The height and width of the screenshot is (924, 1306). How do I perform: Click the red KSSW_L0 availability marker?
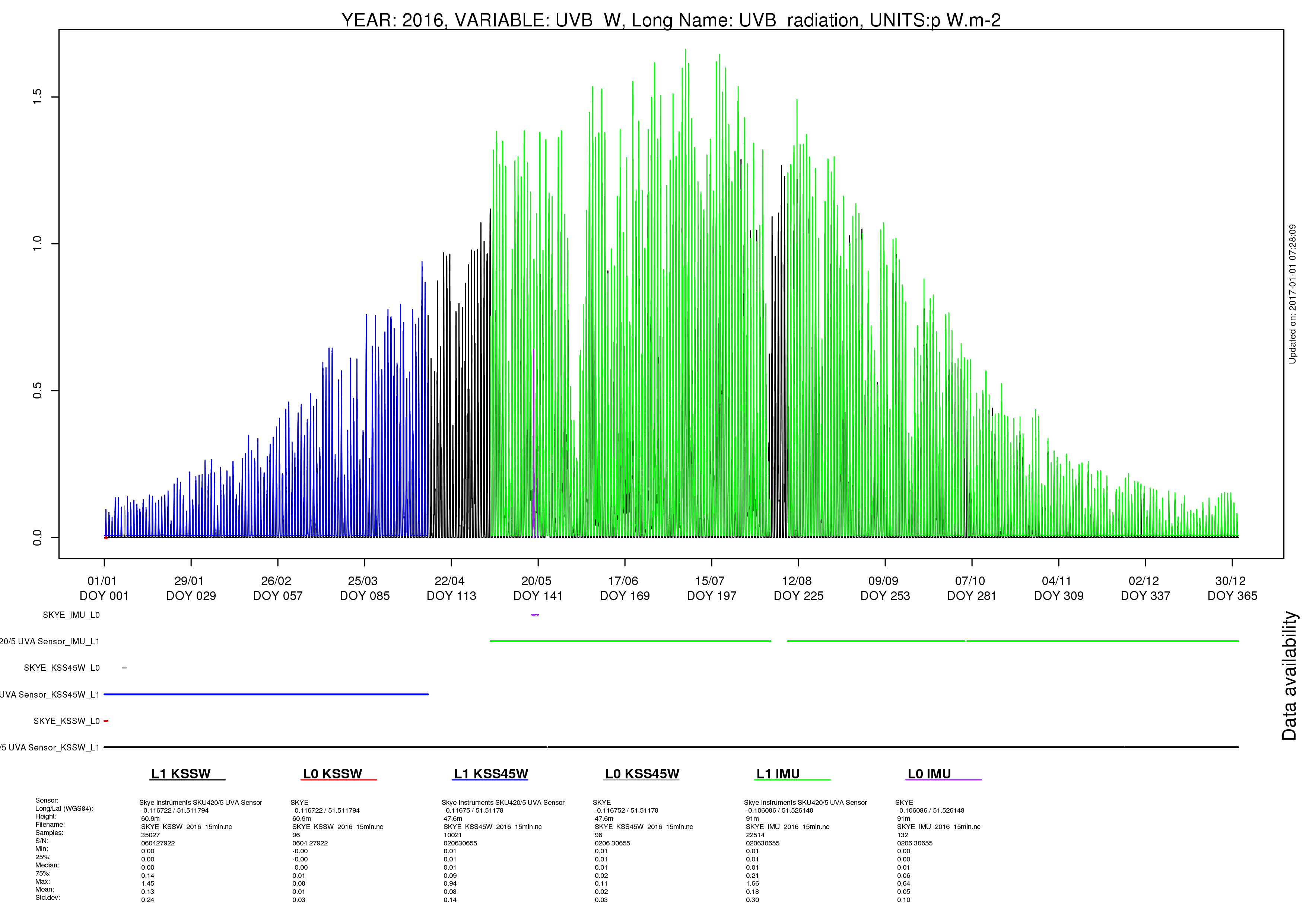pos(106,721)
